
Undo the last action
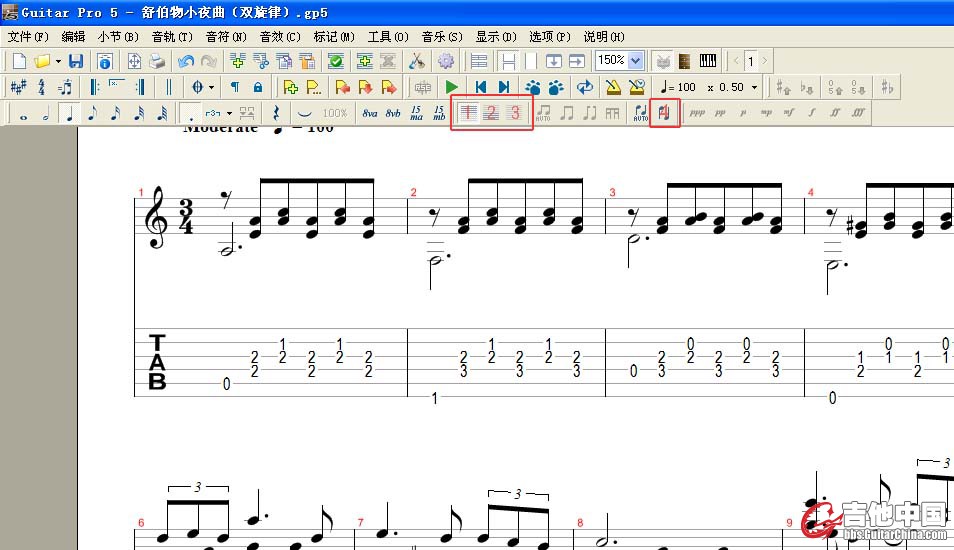tap(186, 61)
